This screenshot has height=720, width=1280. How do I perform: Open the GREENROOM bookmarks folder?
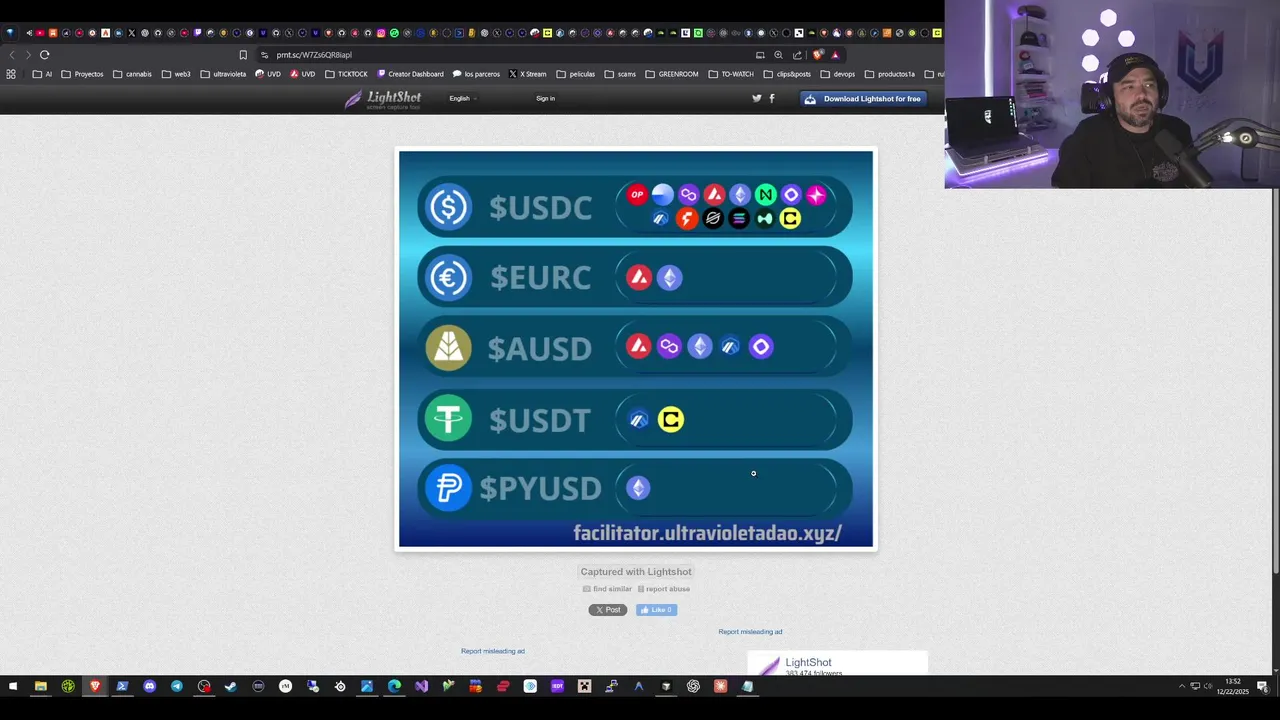[672, 74]
